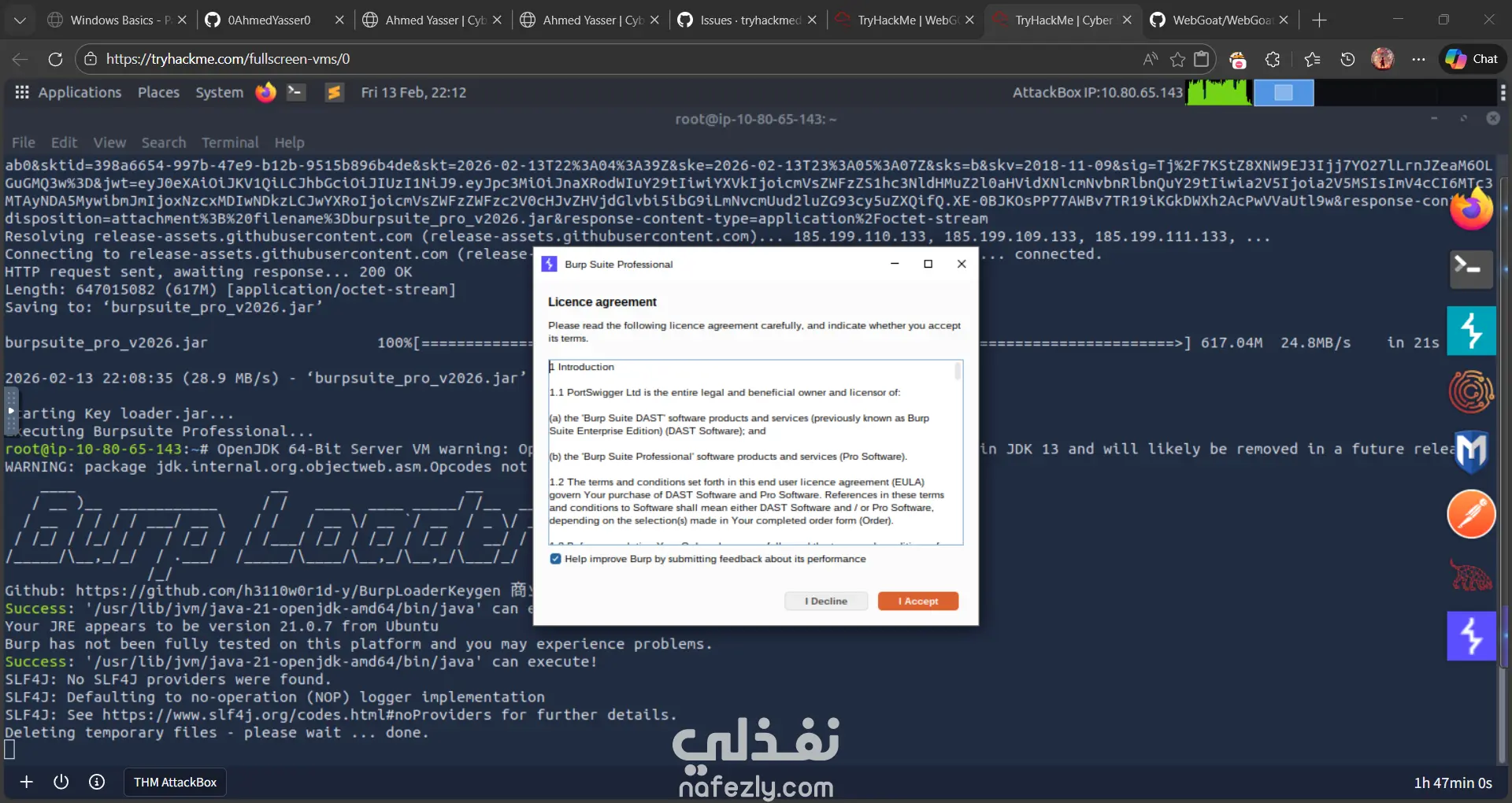Go back in browser history
This screenshot has width=1512, height=803.
coord(20,59)
